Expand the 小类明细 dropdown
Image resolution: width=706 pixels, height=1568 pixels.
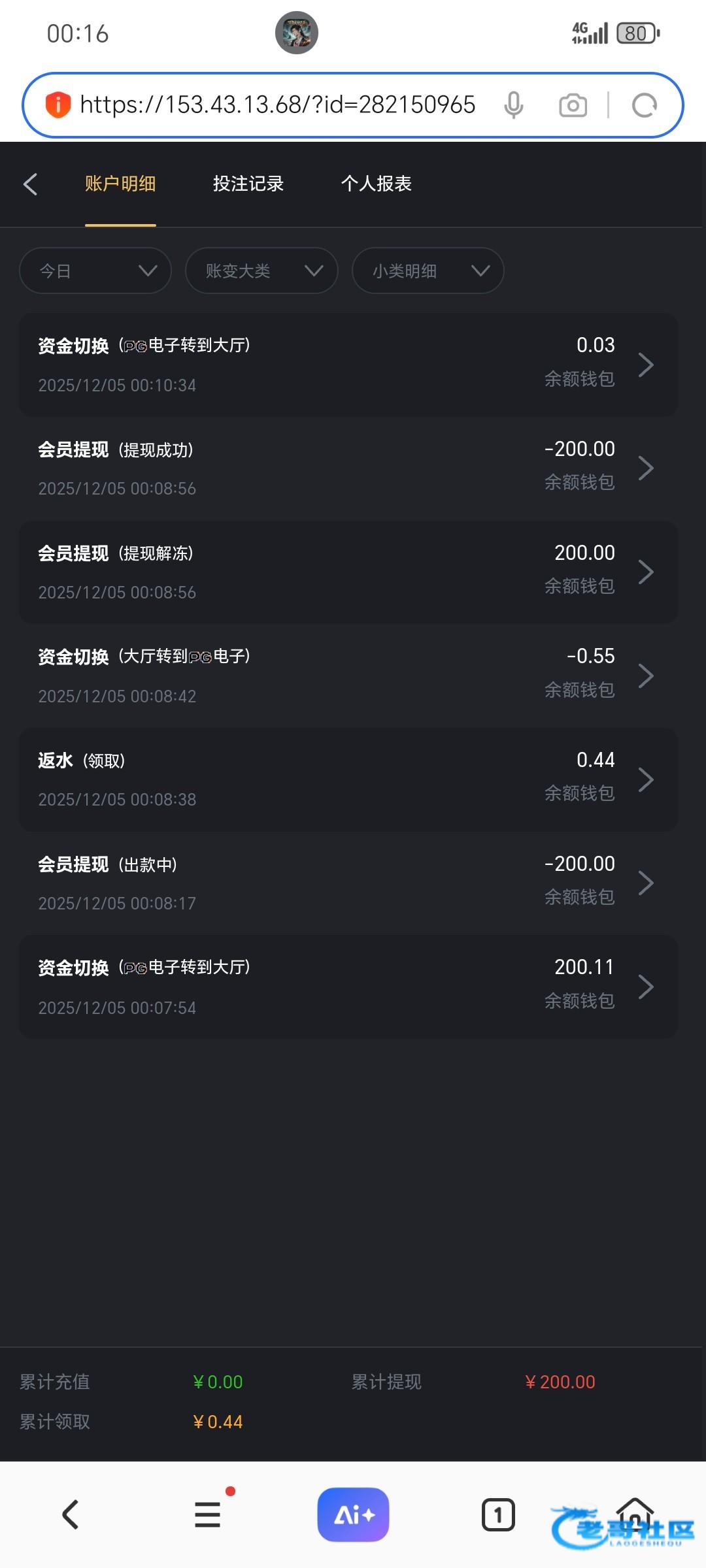(x=428, y=270)
